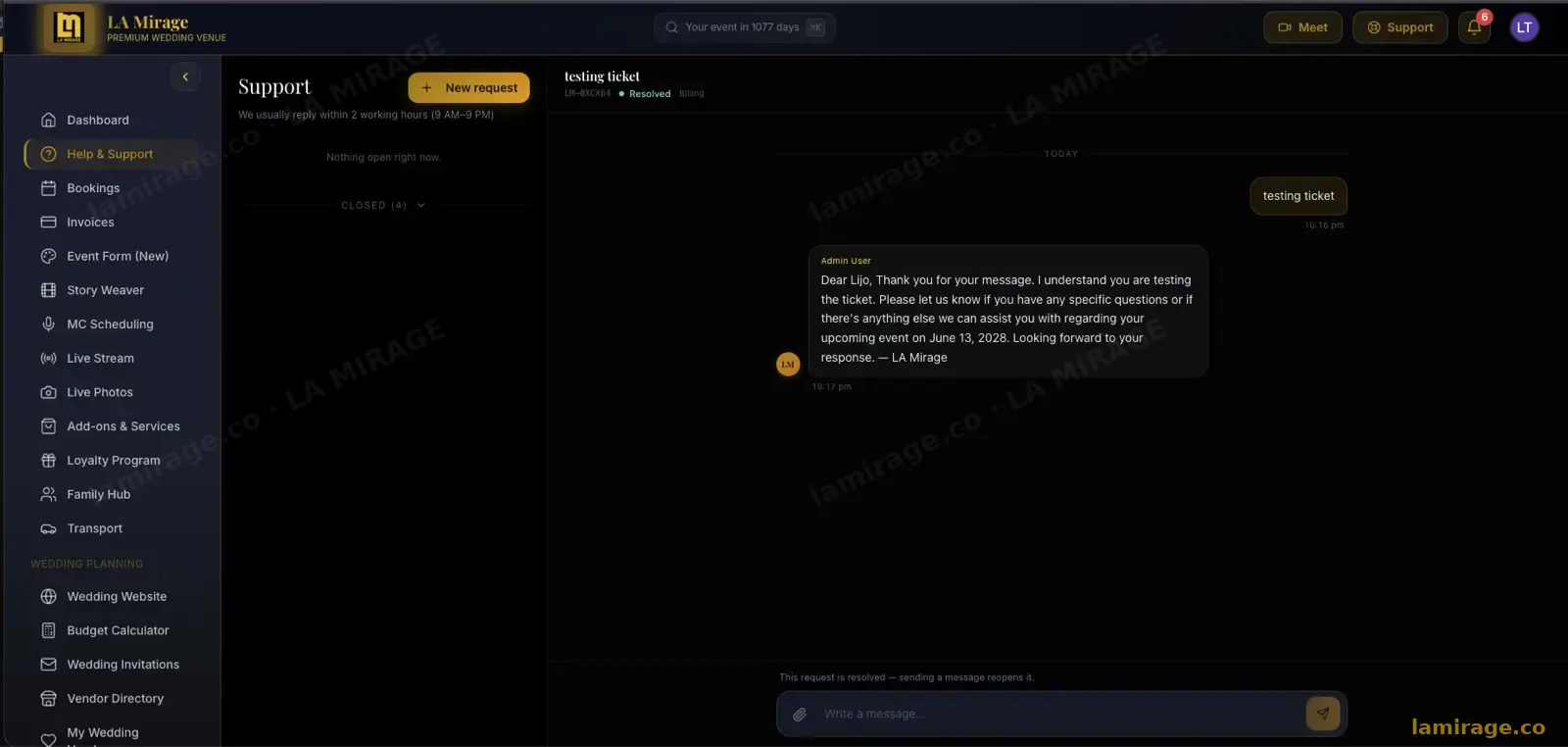The width and height of the screenshot is (1568, 747).
Task: Click Wedding Website label
Action: 117,596
